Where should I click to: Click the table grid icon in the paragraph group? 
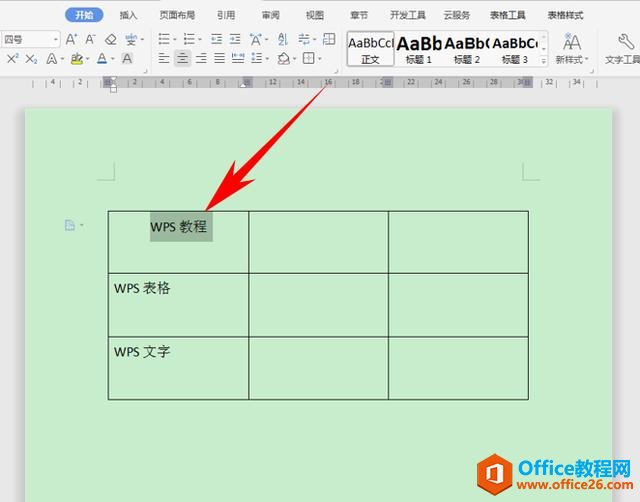pos(329,39)
